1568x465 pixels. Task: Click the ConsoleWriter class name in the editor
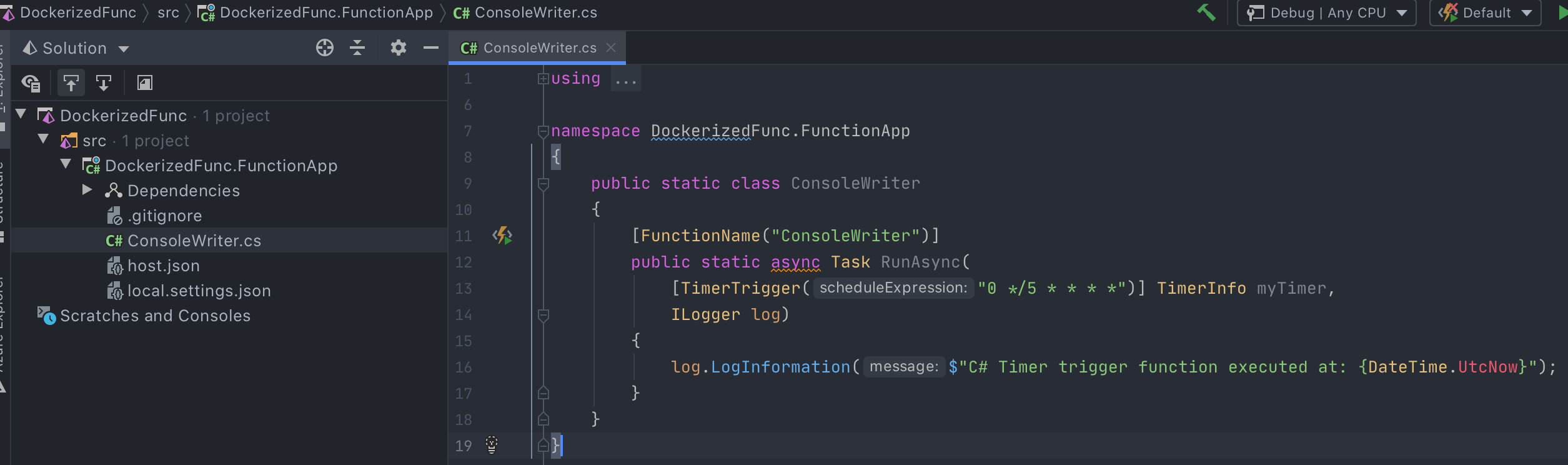(x=855, y=183)
